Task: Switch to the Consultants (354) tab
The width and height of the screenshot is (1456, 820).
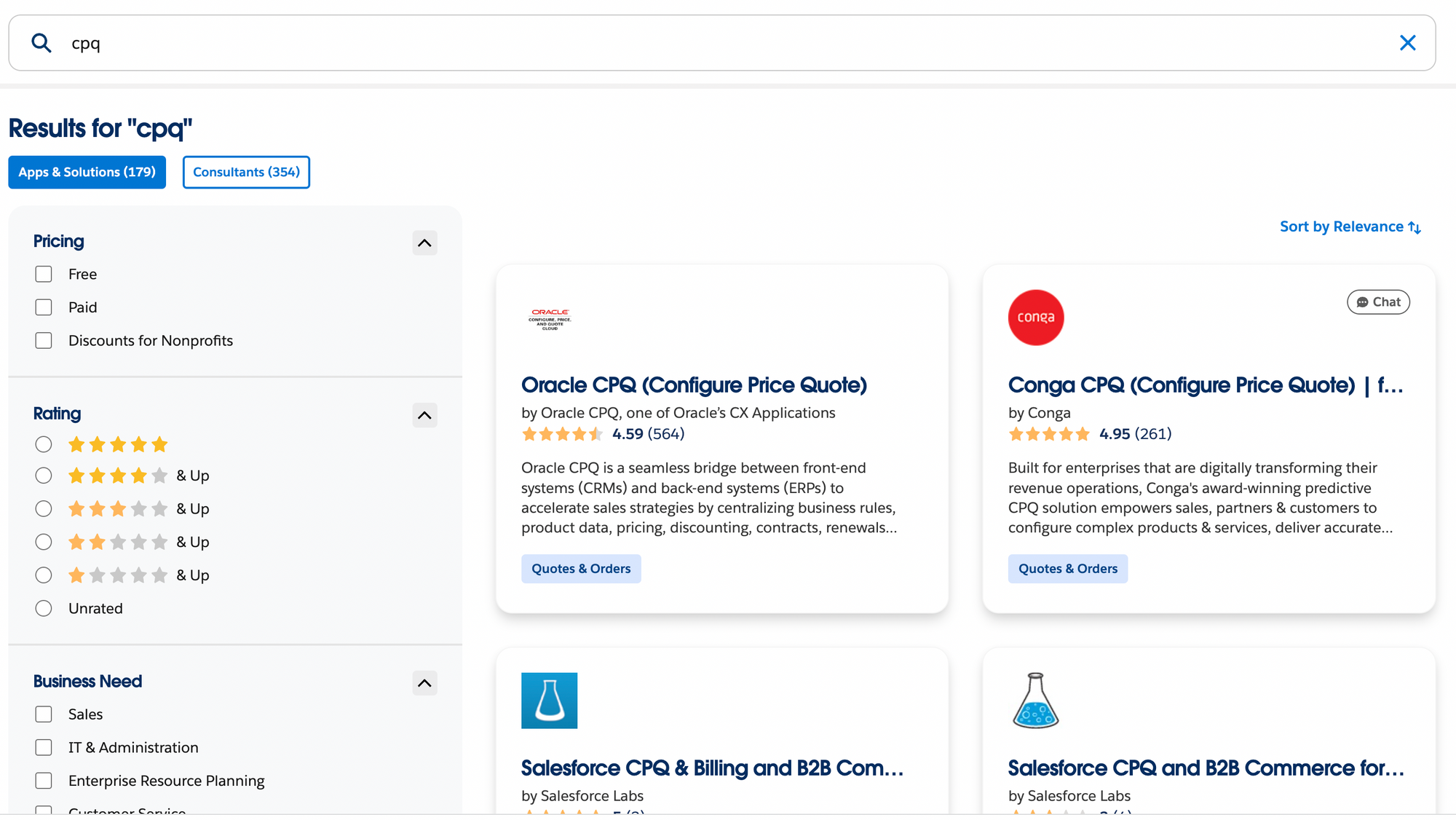Action: click(x=246, y=172)
